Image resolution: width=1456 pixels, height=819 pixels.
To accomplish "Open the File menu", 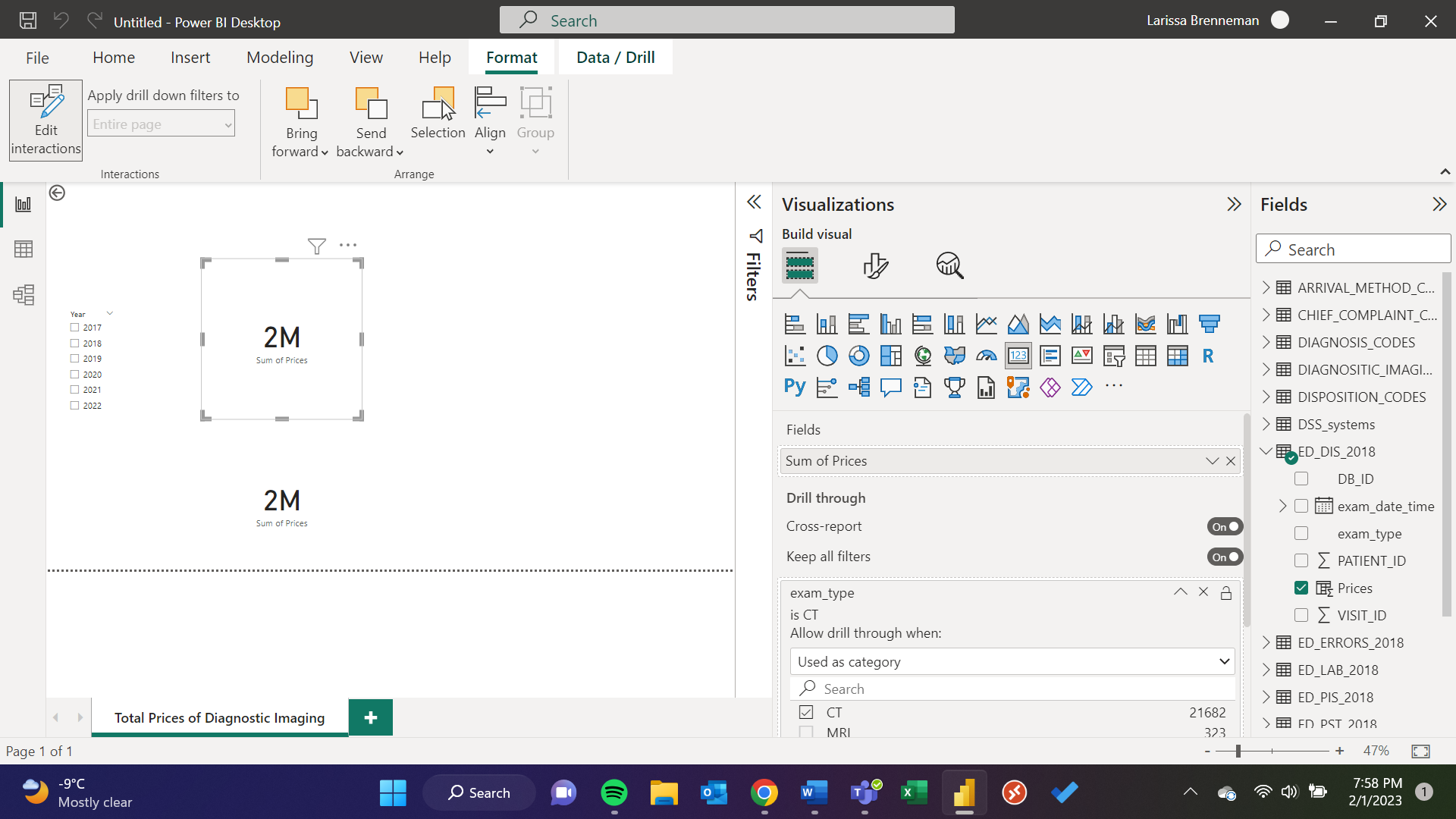I will tap(37, 58).
